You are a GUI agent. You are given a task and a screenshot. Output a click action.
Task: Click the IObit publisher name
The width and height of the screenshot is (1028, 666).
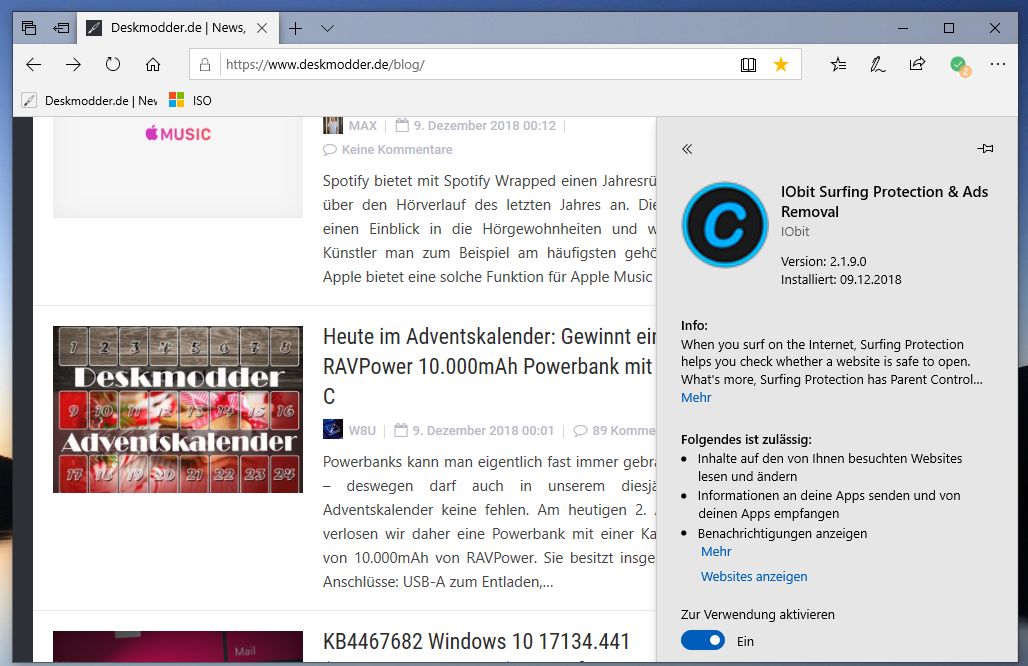coord(795,231)
